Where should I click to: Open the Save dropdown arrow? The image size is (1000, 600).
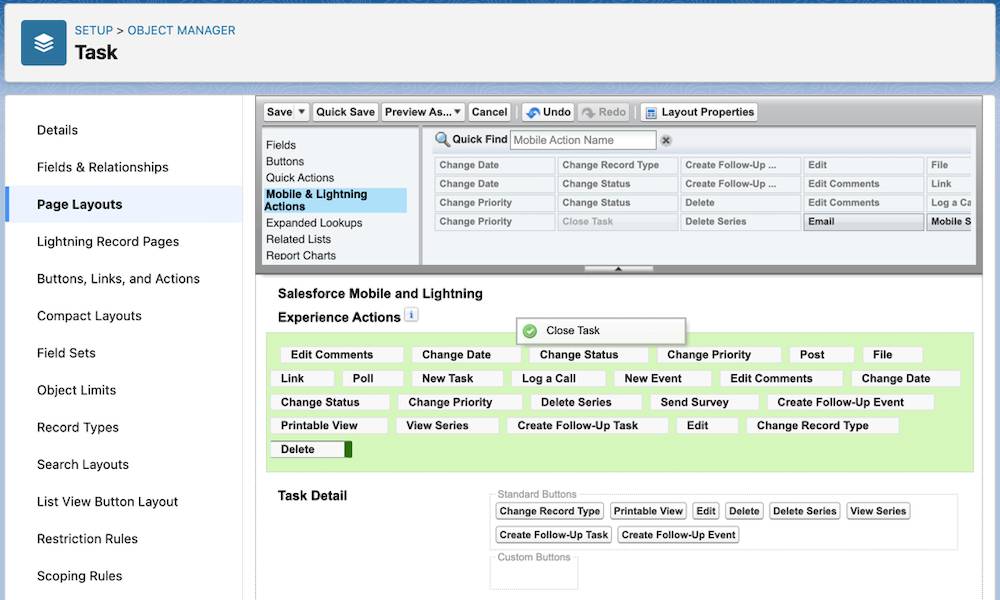click(302, 112)
